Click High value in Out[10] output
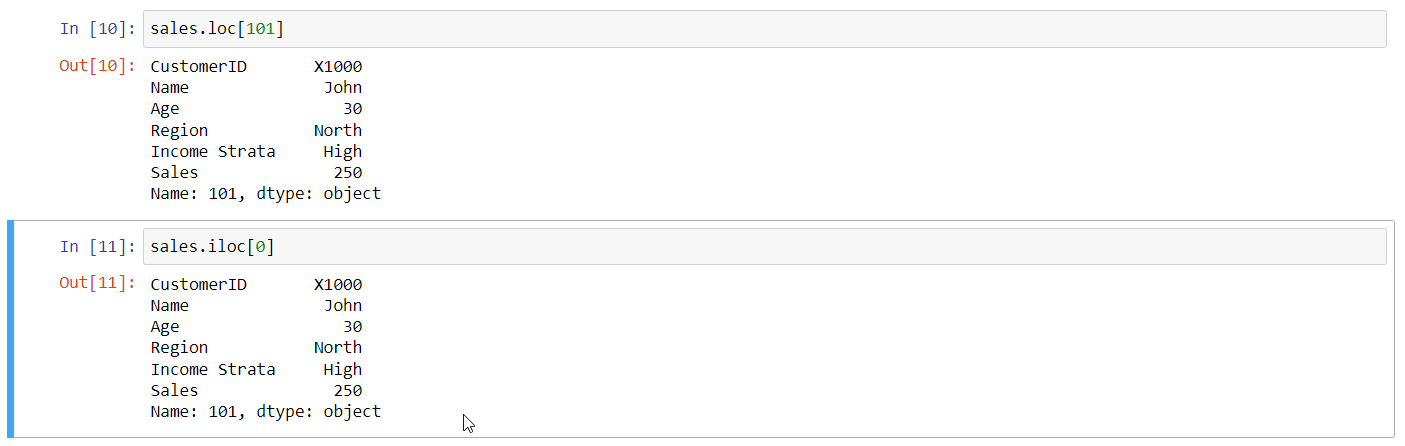Viewport: 1405px width, 446px height. click(x=343, y=152)
